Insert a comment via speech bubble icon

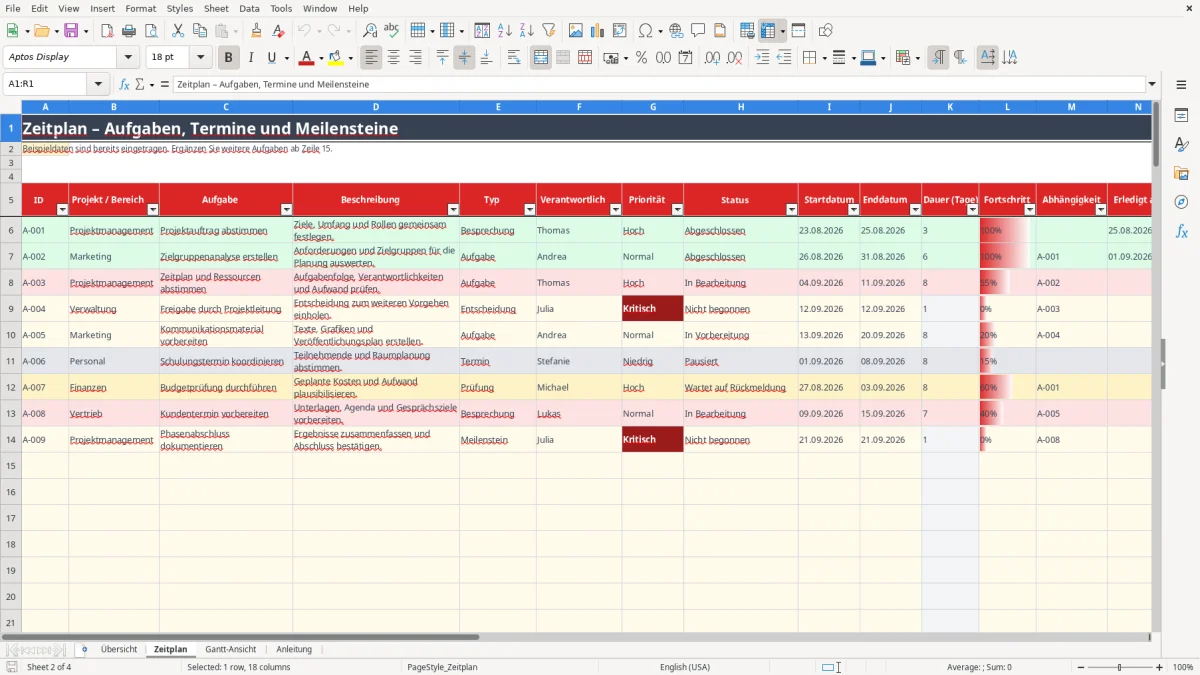tap(698, 31)
